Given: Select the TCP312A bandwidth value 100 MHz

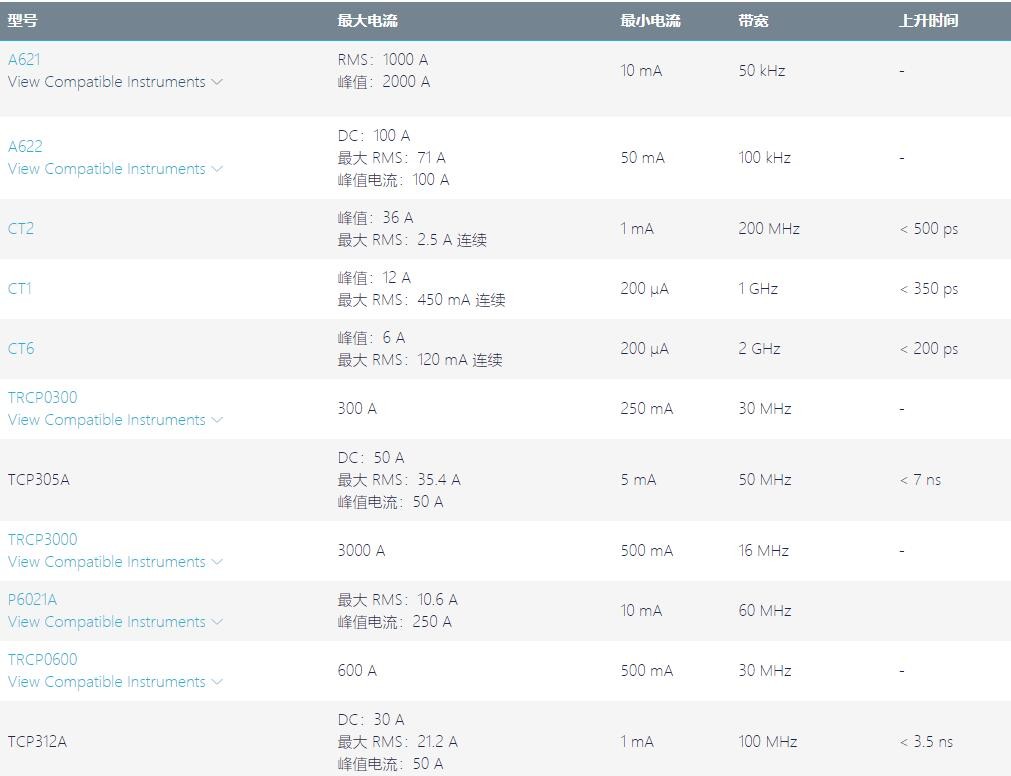Looking at the screenshot, I should [x=768, y=742].
